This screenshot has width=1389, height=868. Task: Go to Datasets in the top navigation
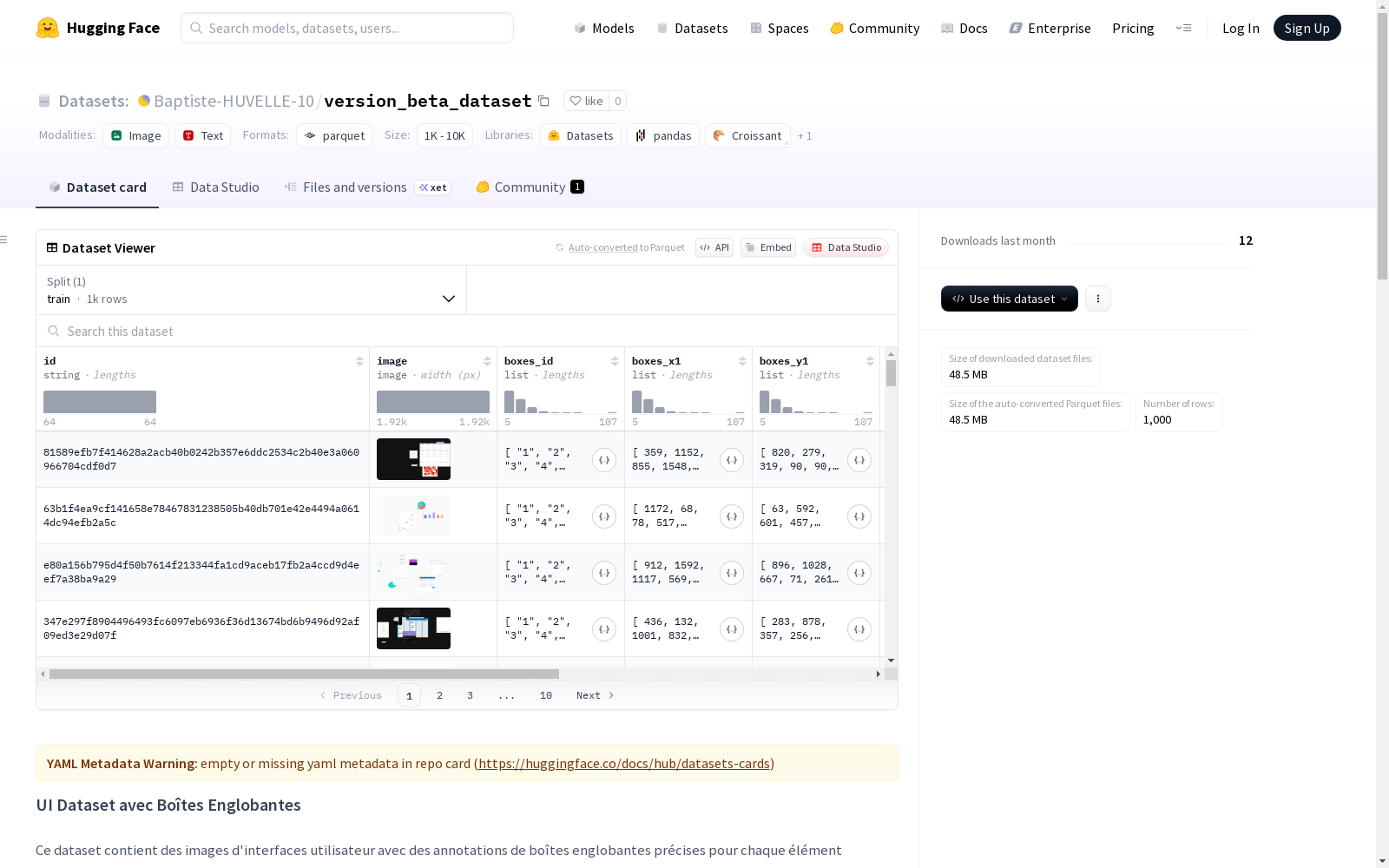(692, 28)
